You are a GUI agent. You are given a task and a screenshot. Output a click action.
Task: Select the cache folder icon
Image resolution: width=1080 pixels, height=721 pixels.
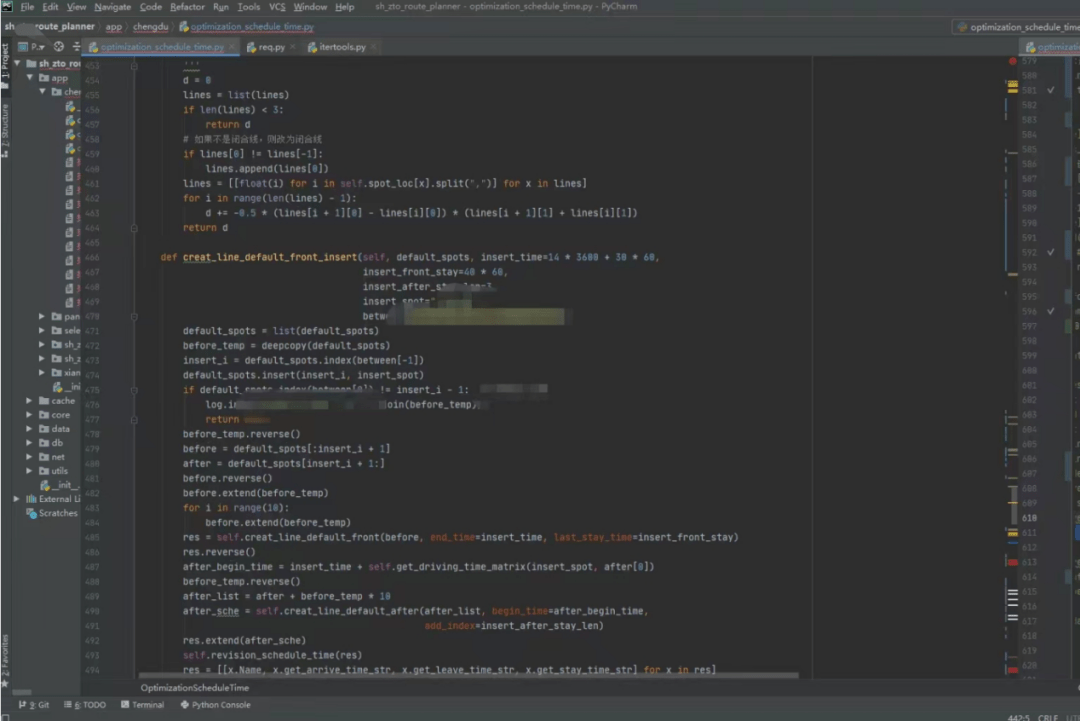(44, 401)
